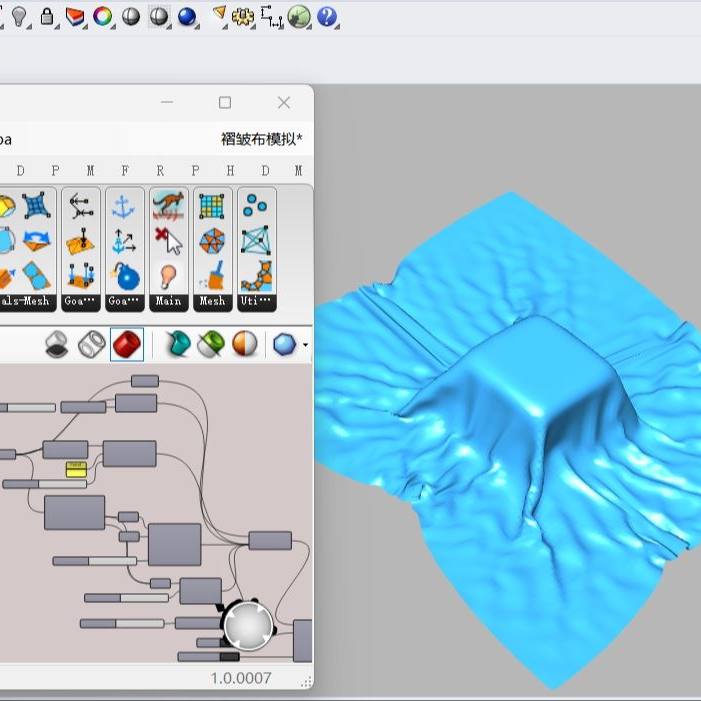Click the blue polygon icon in the canvas toolbar
701x701 pixels.
[x=285, y=345]
